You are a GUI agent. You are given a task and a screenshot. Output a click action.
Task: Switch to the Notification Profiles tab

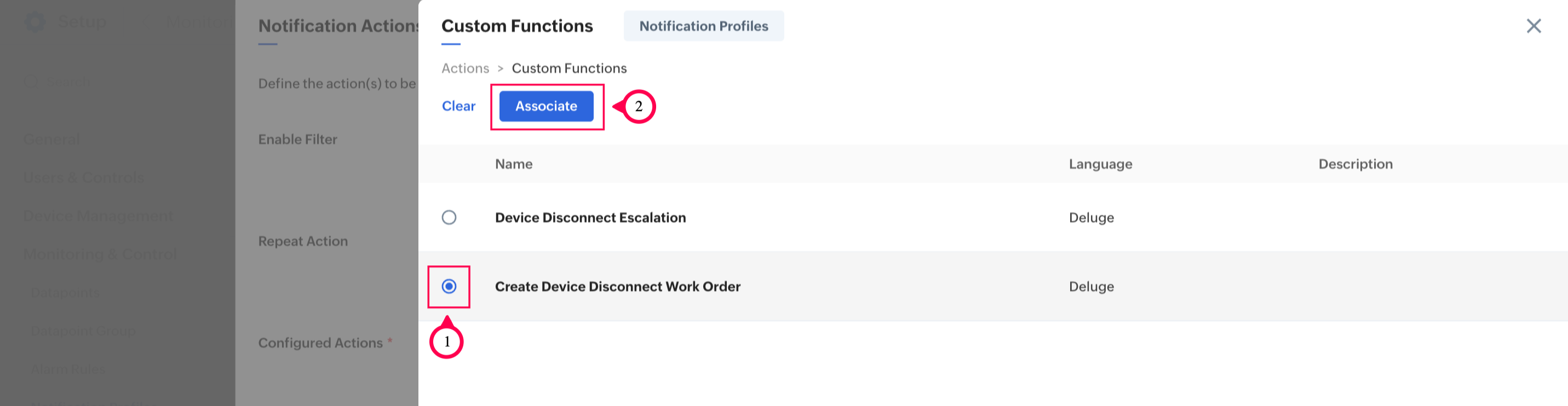tap(703, 26)
